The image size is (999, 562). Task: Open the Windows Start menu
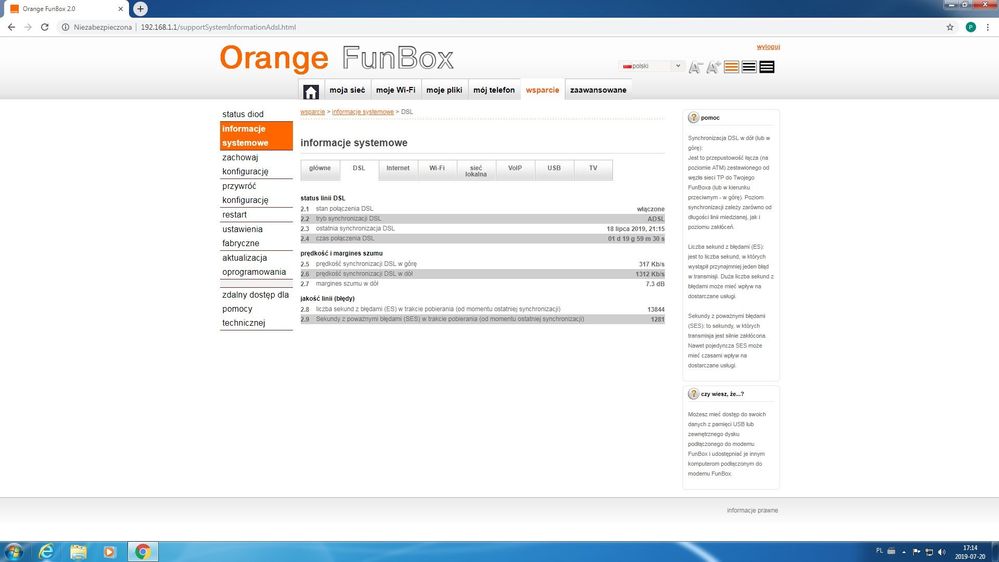coord(13,551)
